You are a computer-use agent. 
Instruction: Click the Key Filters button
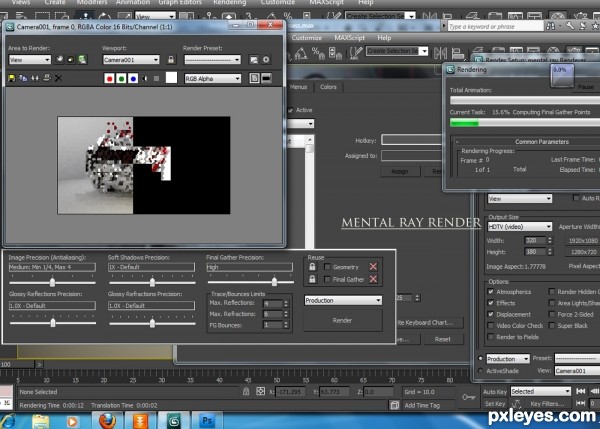(x=547, y=403)
